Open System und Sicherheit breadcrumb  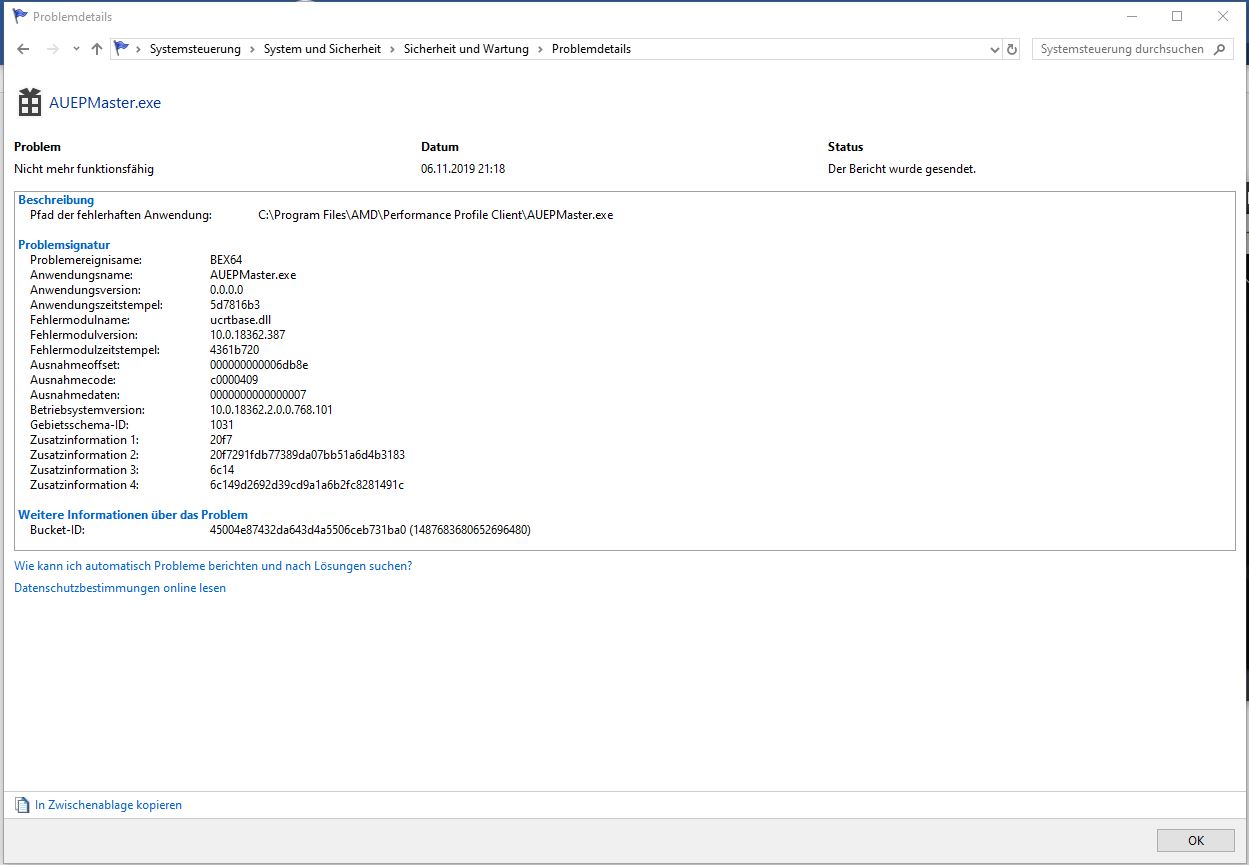[322, 49]
